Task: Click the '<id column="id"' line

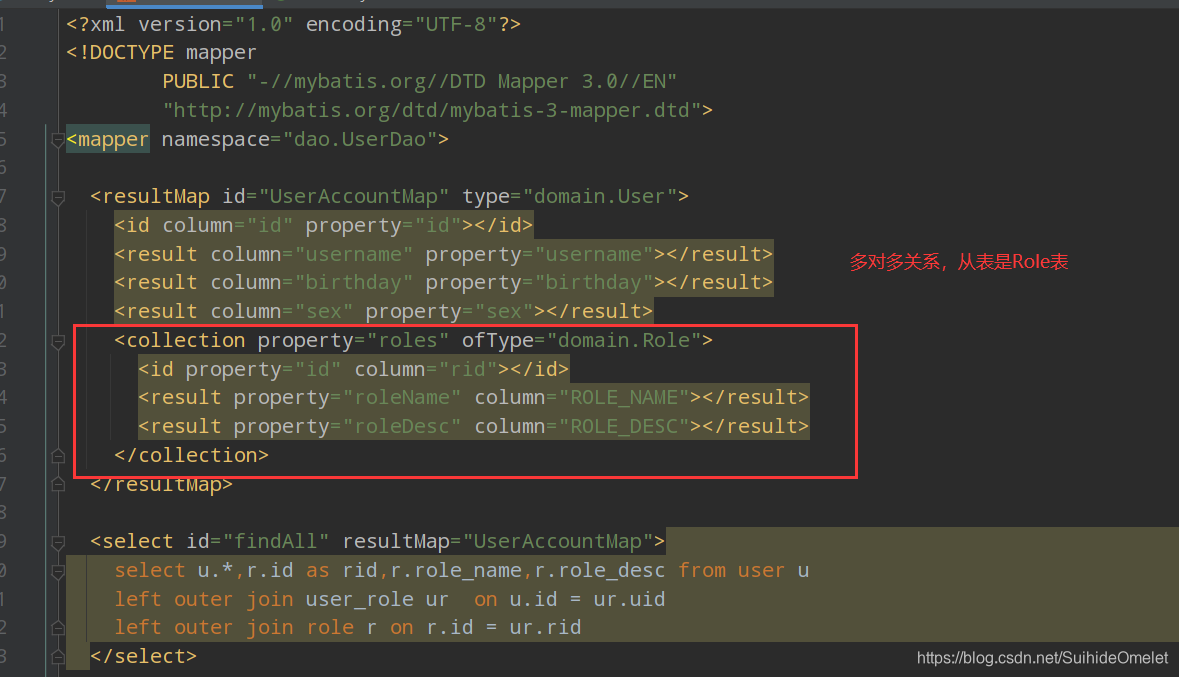Action: [x=323, y=226]
